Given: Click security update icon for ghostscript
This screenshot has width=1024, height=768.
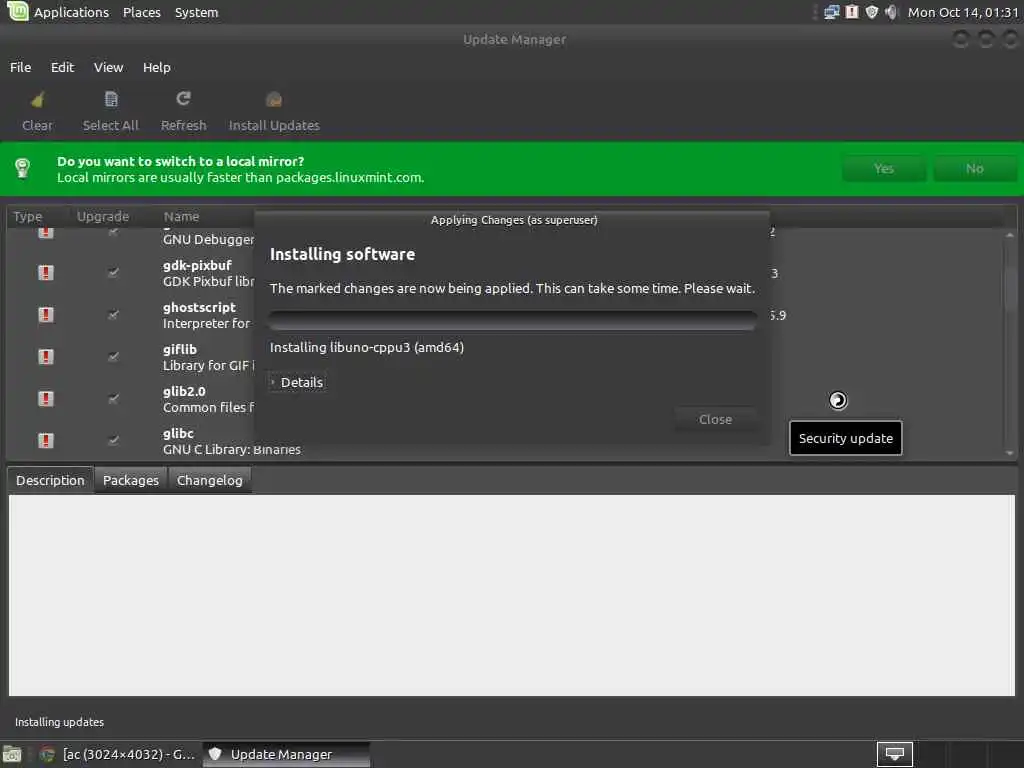Looking at the screenshot, I should tap(46, 315).
